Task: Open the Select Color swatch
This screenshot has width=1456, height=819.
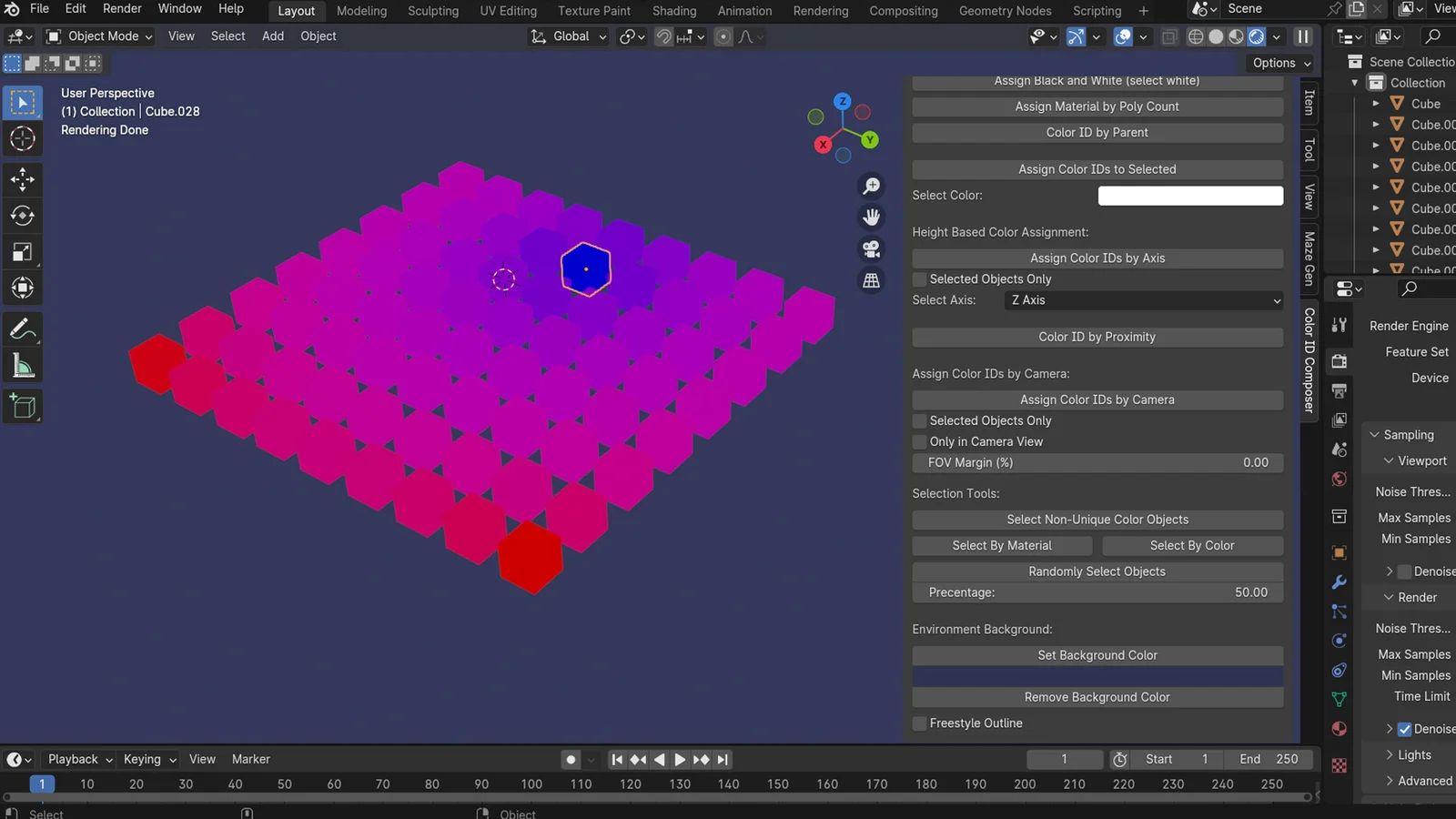Action: (x=1189, y=195)
